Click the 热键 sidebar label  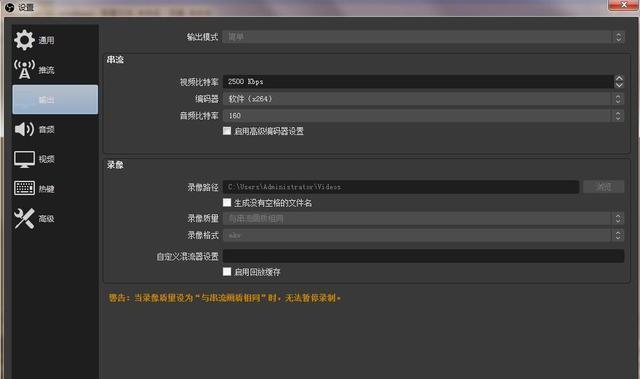click(46, 189)
